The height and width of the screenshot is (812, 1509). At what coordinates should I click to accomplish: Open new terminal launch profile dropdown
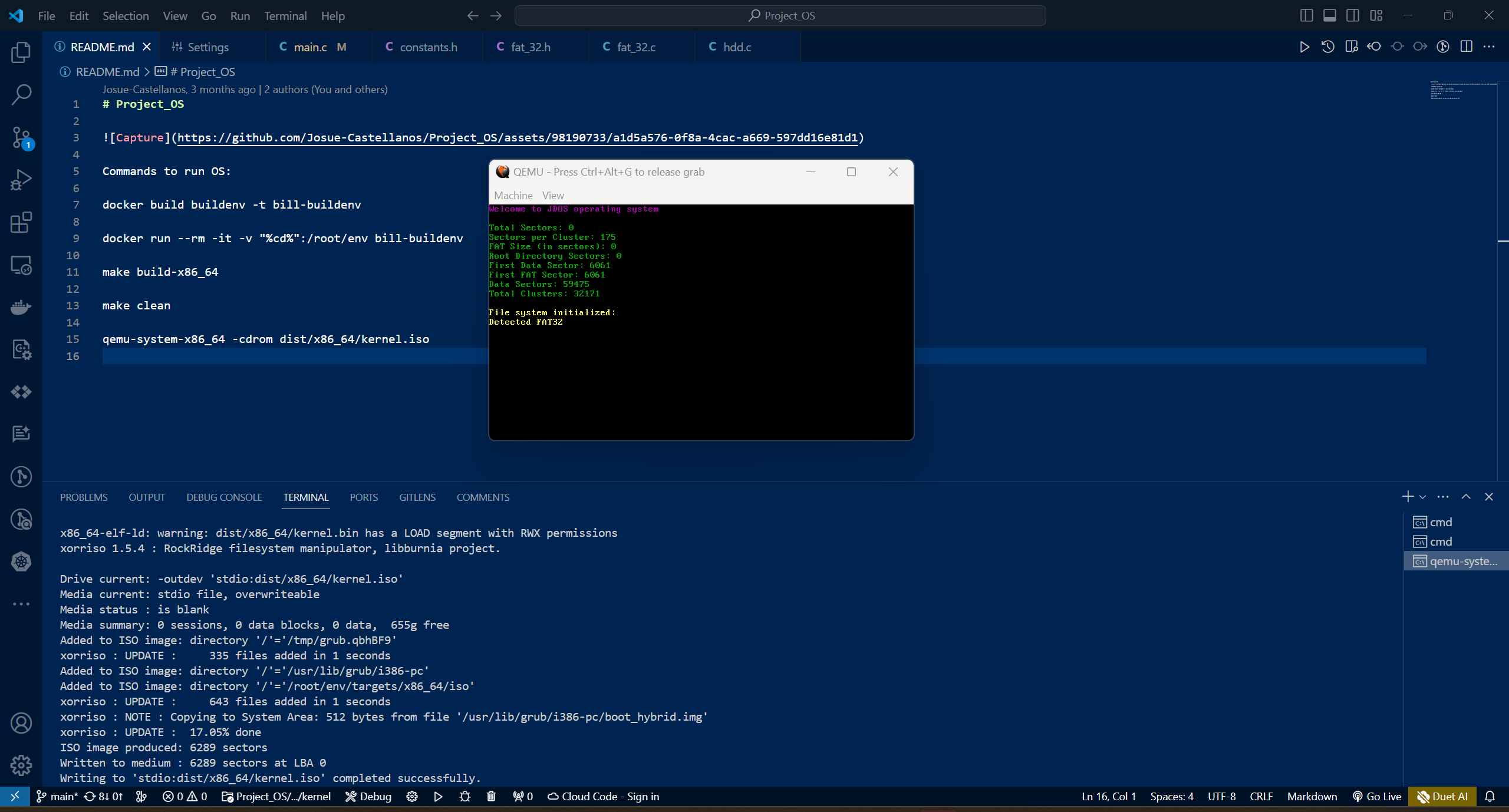pyautogui.click(x=1423, y=497)
